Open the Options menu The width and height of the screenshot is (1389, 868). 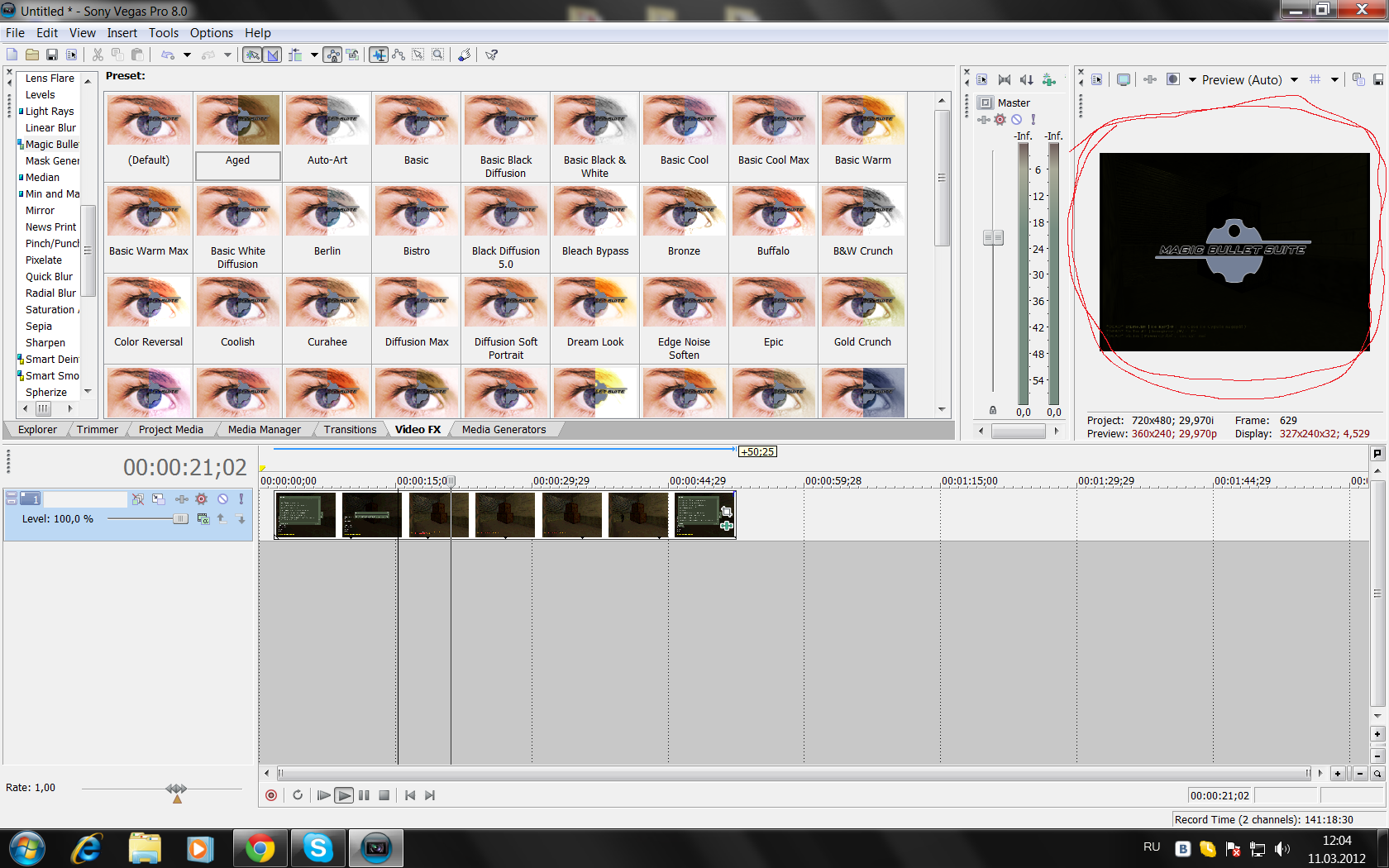point(212,33)
